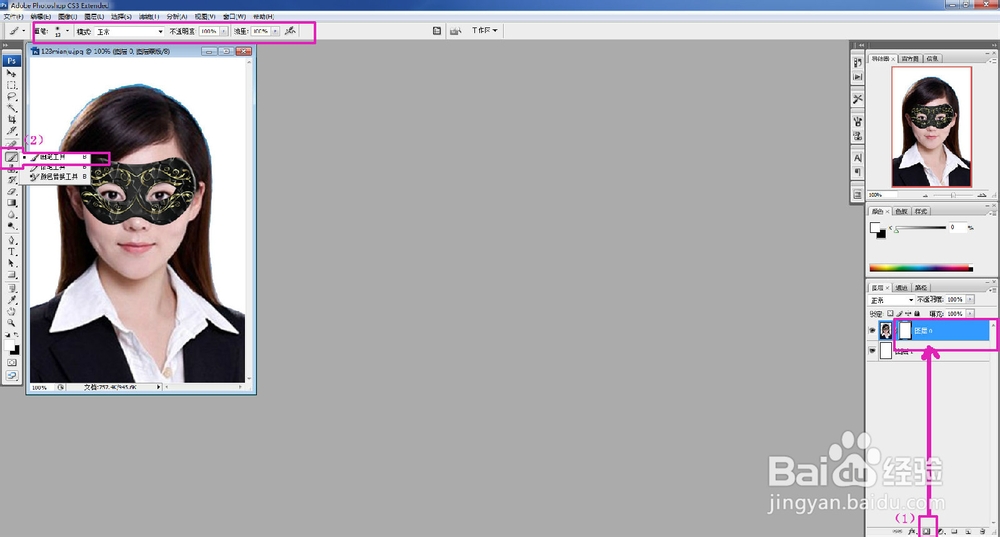Click Add Layer Mask icon in Layers panel
Screen dimensions: 1000x537
click(x=926, y=531)
